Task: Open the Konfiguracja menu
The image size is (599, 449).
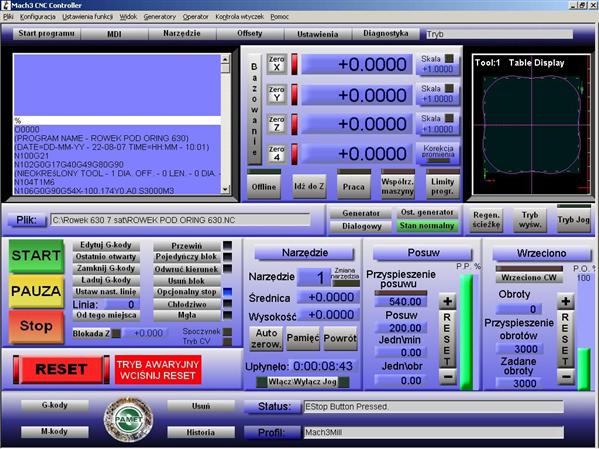Action: pos(37,17)
